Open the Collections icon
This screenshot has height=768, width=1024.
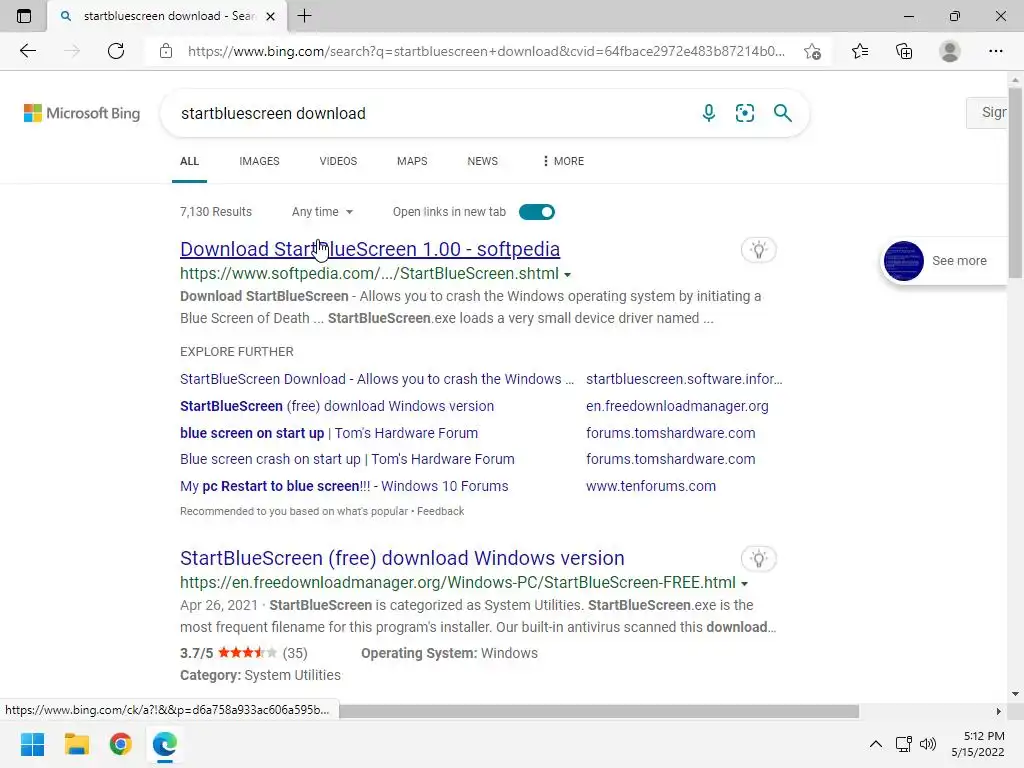pos(904,51)
